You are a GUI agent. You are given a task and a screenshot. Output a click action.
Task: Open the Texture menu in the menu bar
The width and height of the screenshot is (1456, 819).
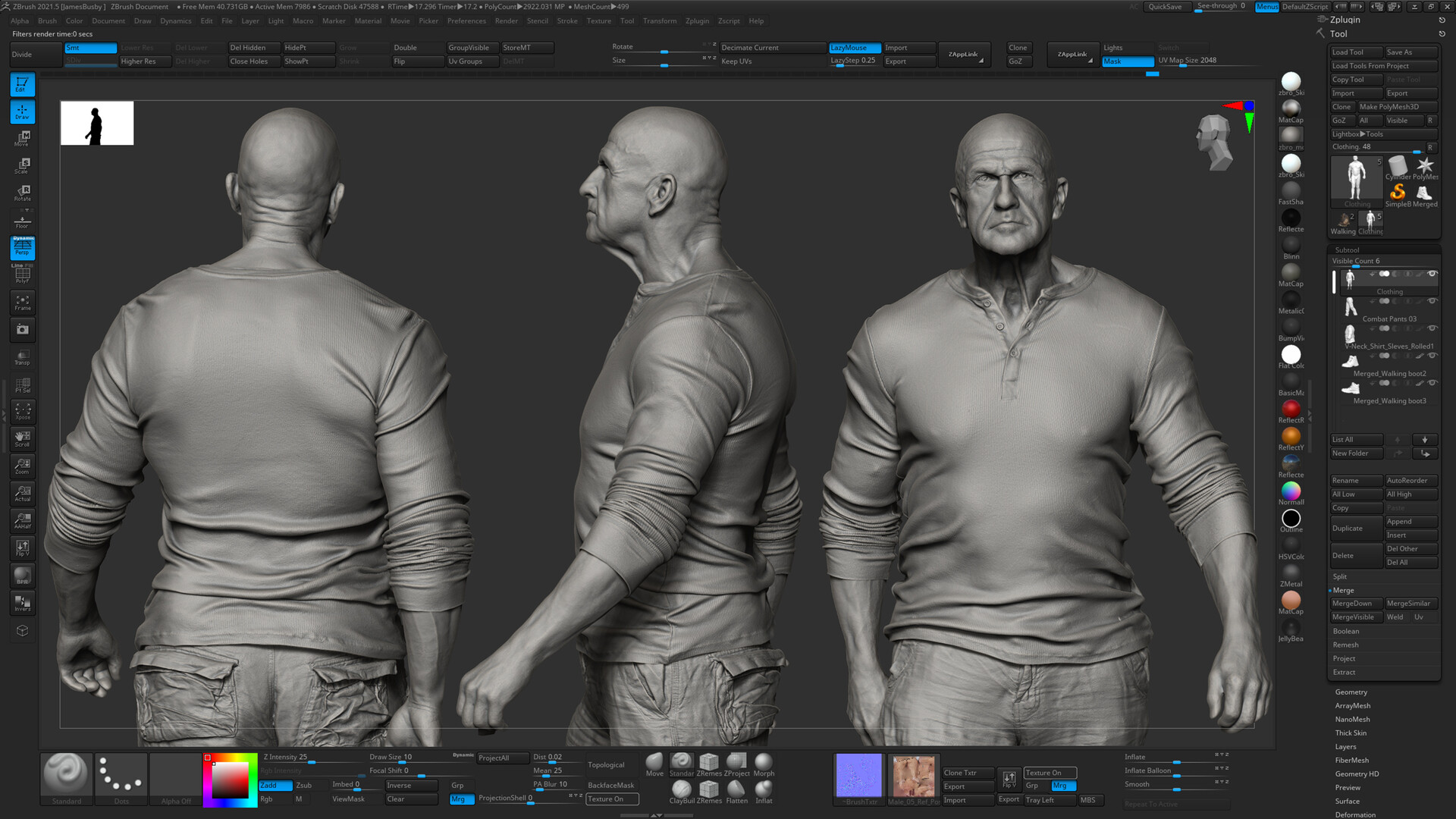click(x=598, y=20)
